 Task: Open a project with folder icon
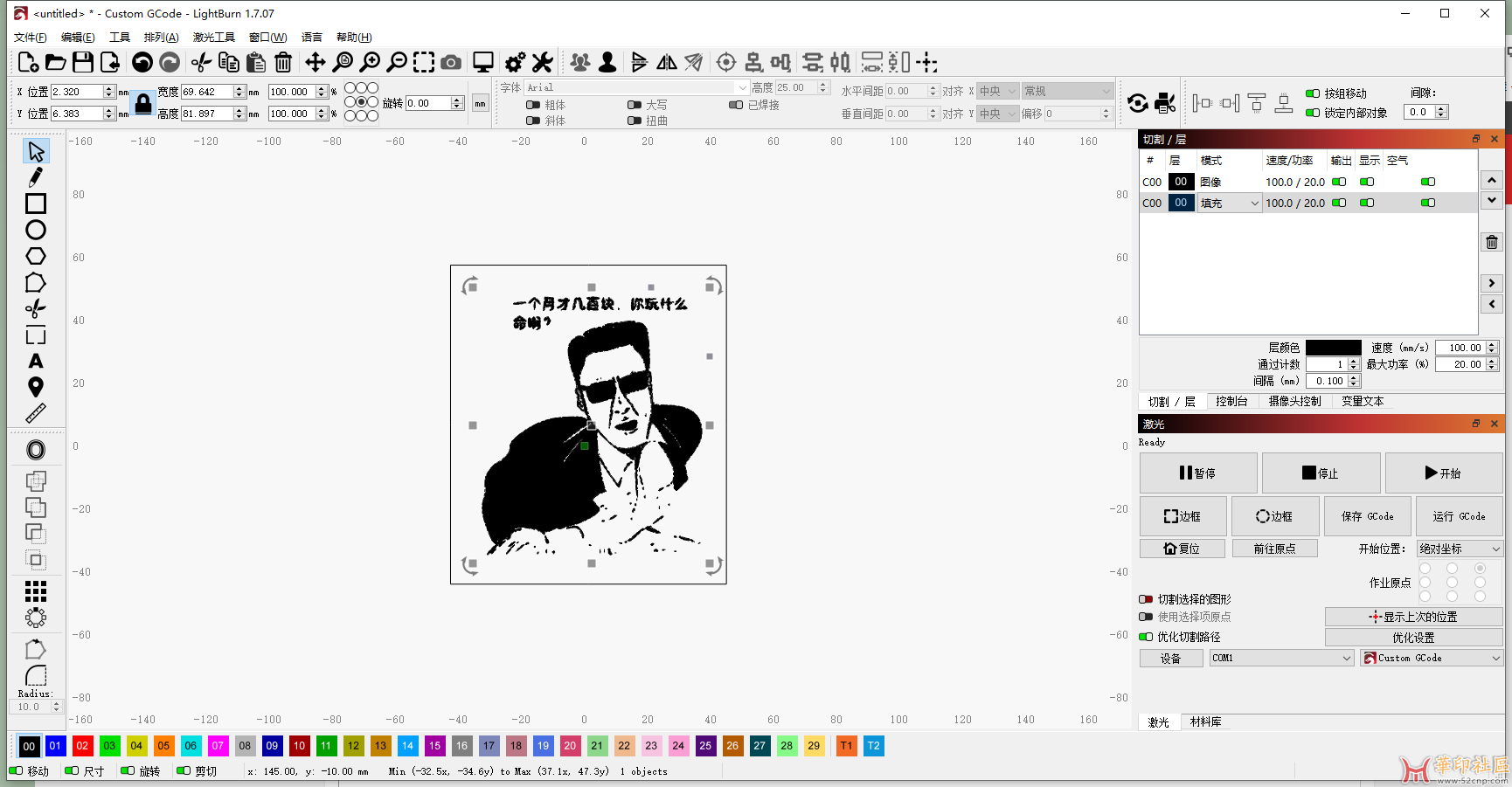tap(55, 62)
